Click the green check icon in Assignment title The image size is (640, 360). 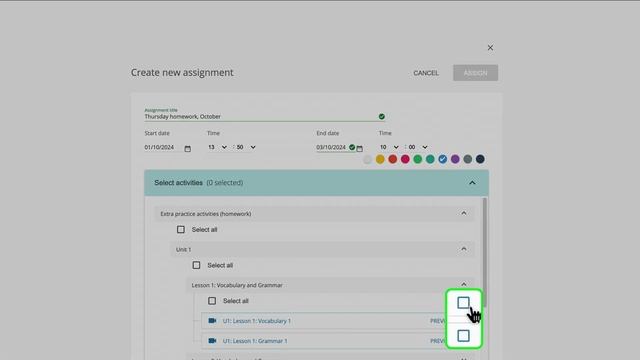382,117
